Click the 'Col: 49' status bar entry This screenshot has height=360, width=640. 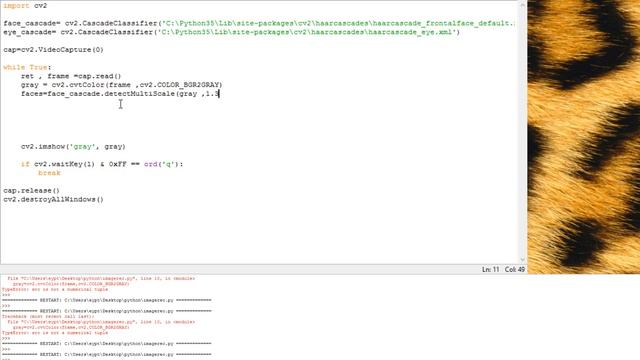click(515, 269)
